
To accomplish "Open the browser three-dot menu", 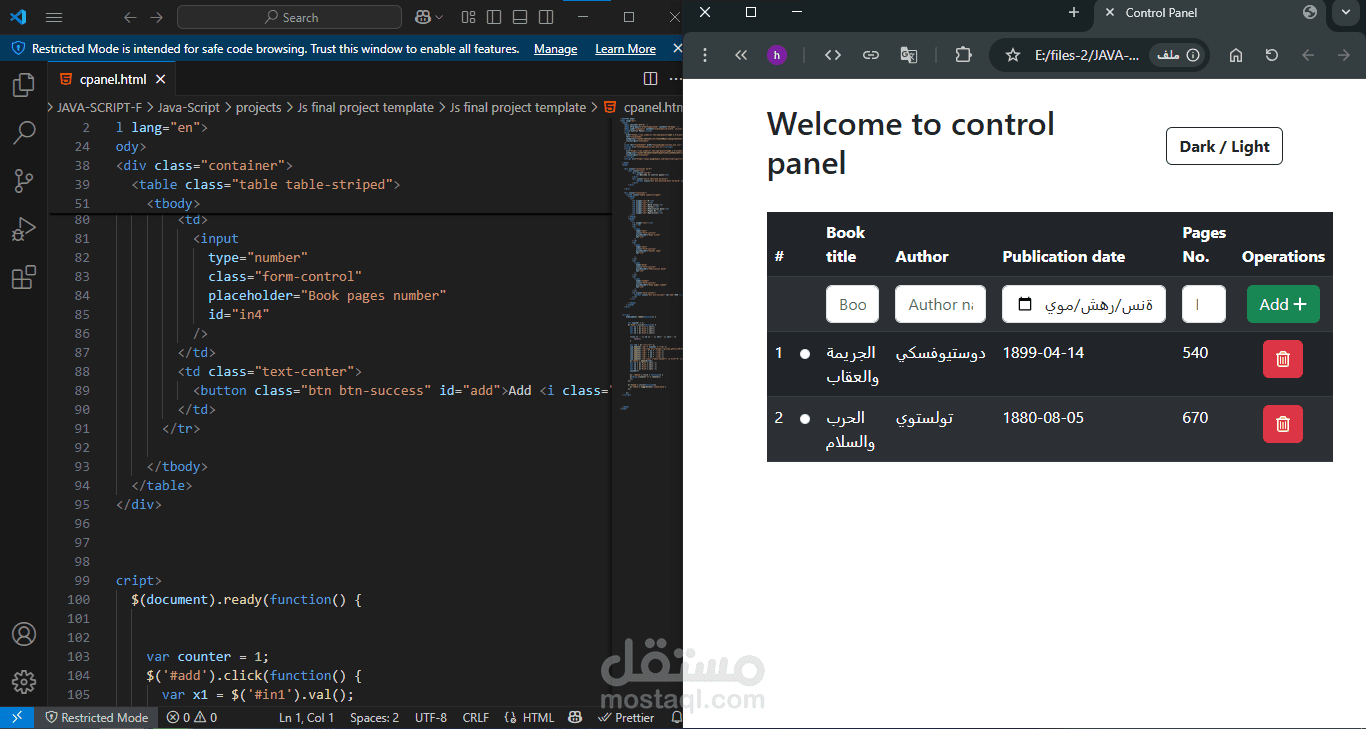I will [x=705, y=55].
